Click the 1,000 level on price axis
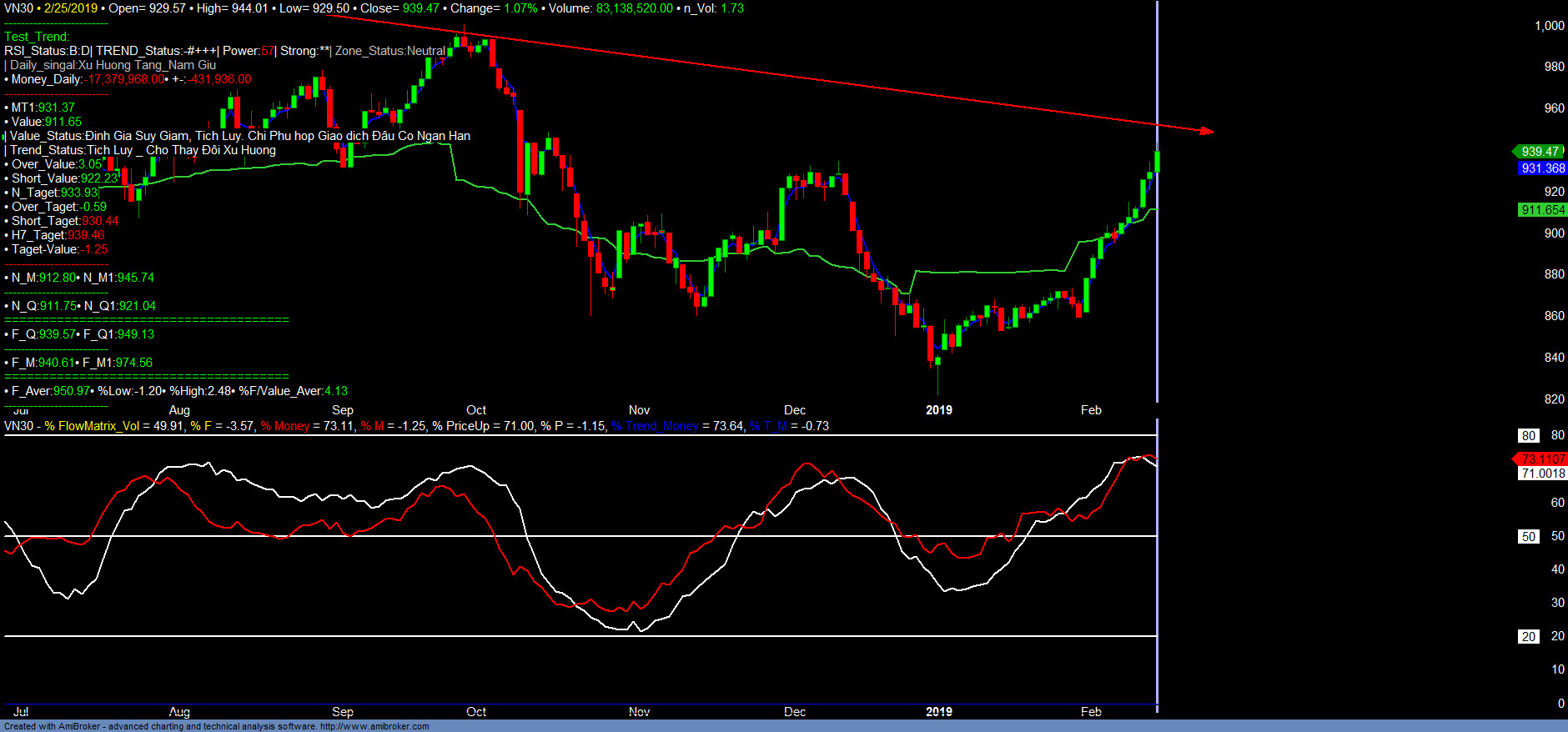This screenshot has width=1568, height=732. point(1549,26)
